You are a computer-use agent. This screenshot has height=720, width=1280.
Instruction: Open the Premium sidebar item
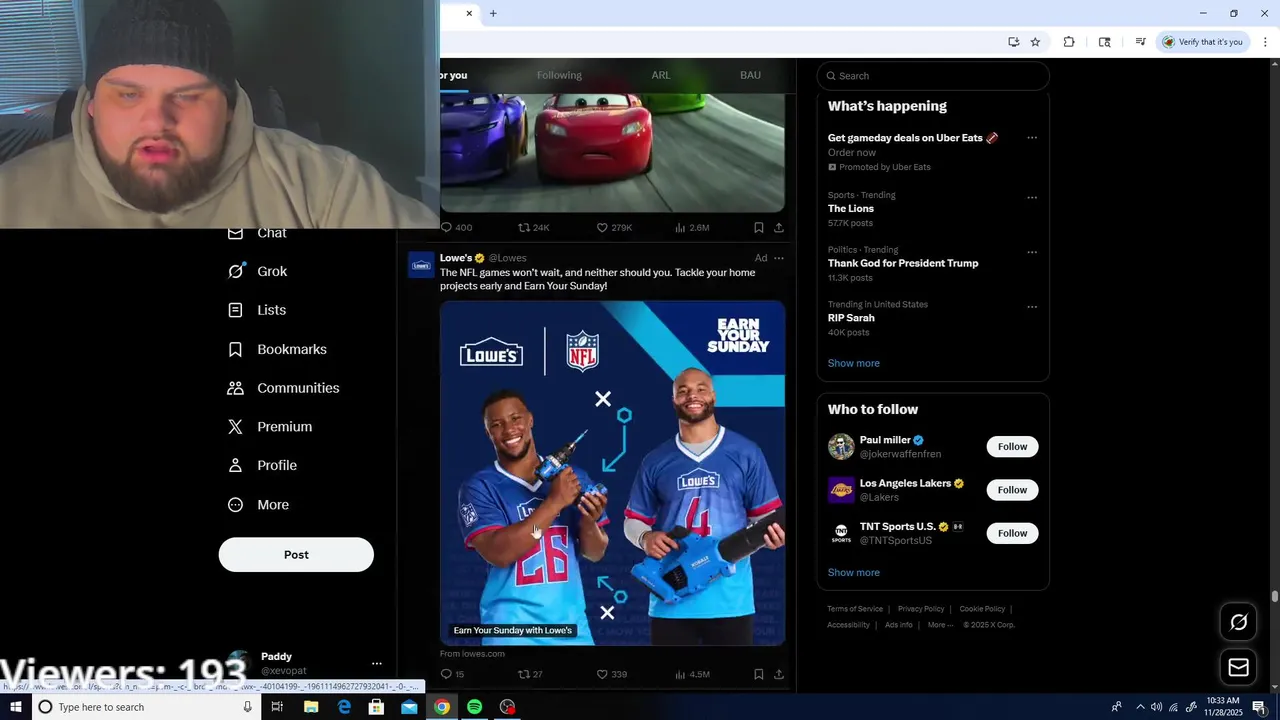point(270,427)
